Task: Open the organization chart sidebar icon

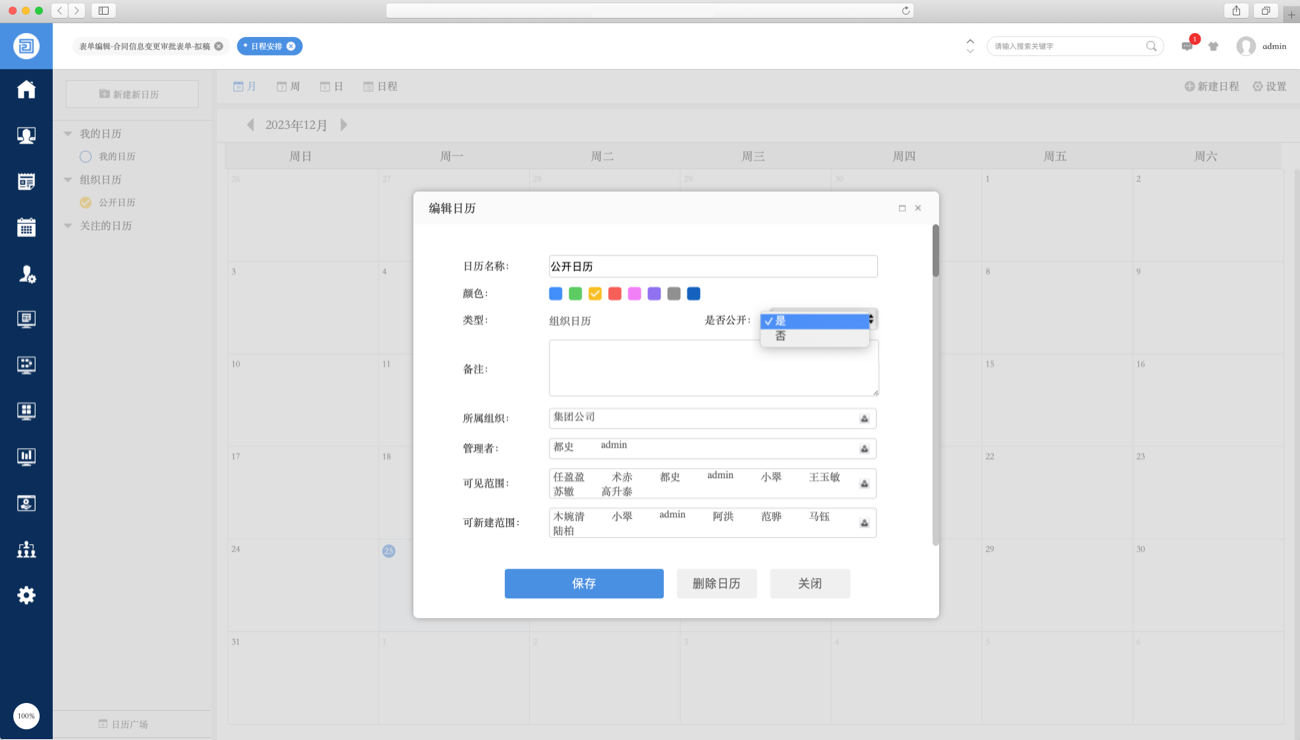Action: click(x=26, y=549)
